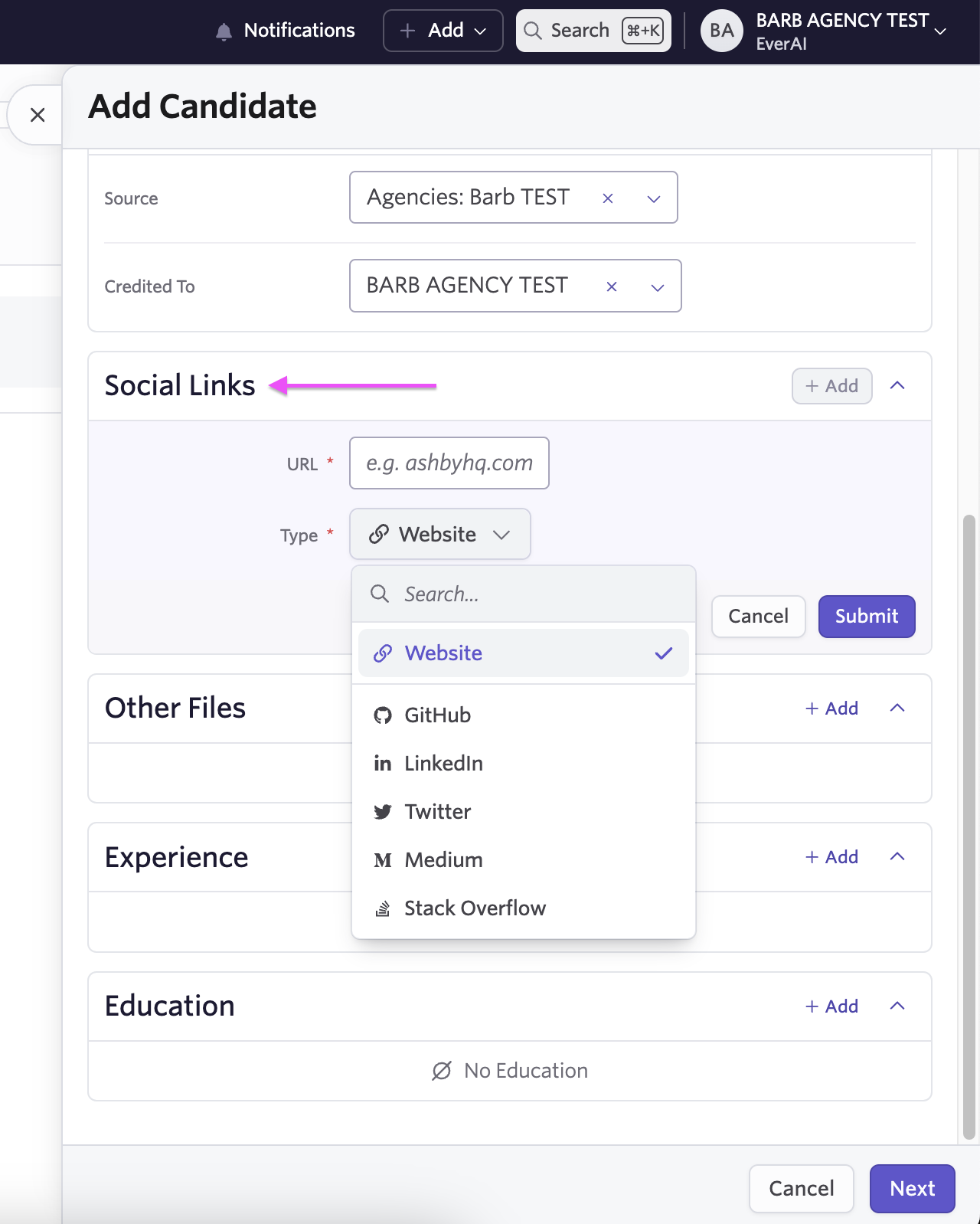This screenshot has height=1224, width=980.
Task: Select the GitHub option
Action: coord(524,715)
